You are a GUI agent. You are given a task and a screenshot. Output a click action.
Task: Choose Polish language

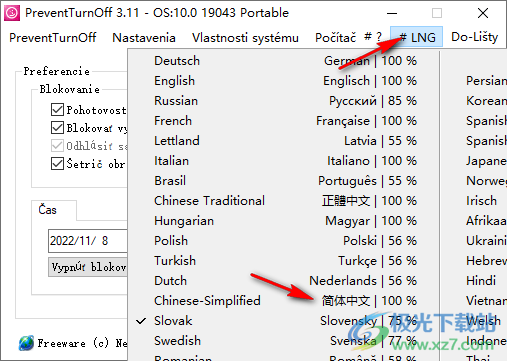pos(284,241)
